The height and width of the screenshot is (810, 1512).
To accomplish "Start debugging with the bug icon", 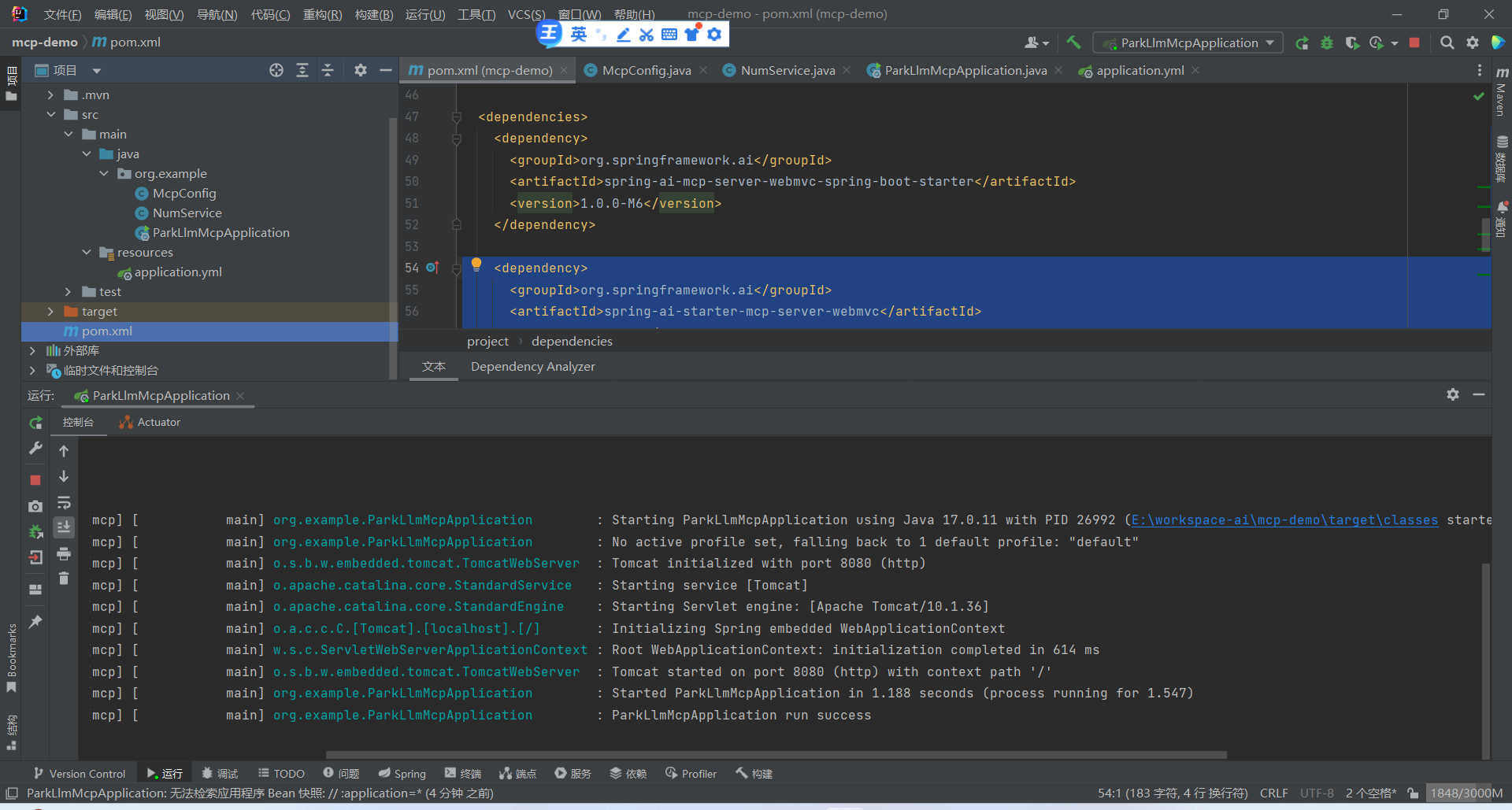I will (x=1327, y=43).
